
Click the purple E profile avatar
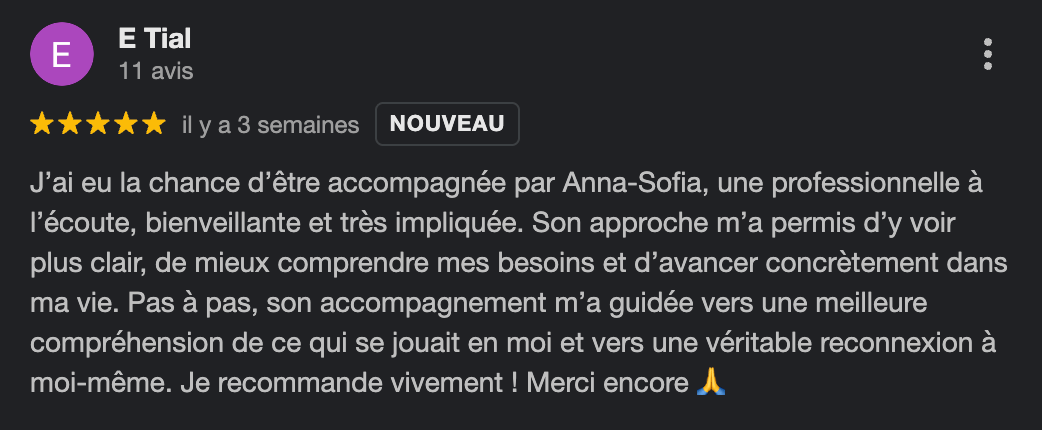click(61, 54)
